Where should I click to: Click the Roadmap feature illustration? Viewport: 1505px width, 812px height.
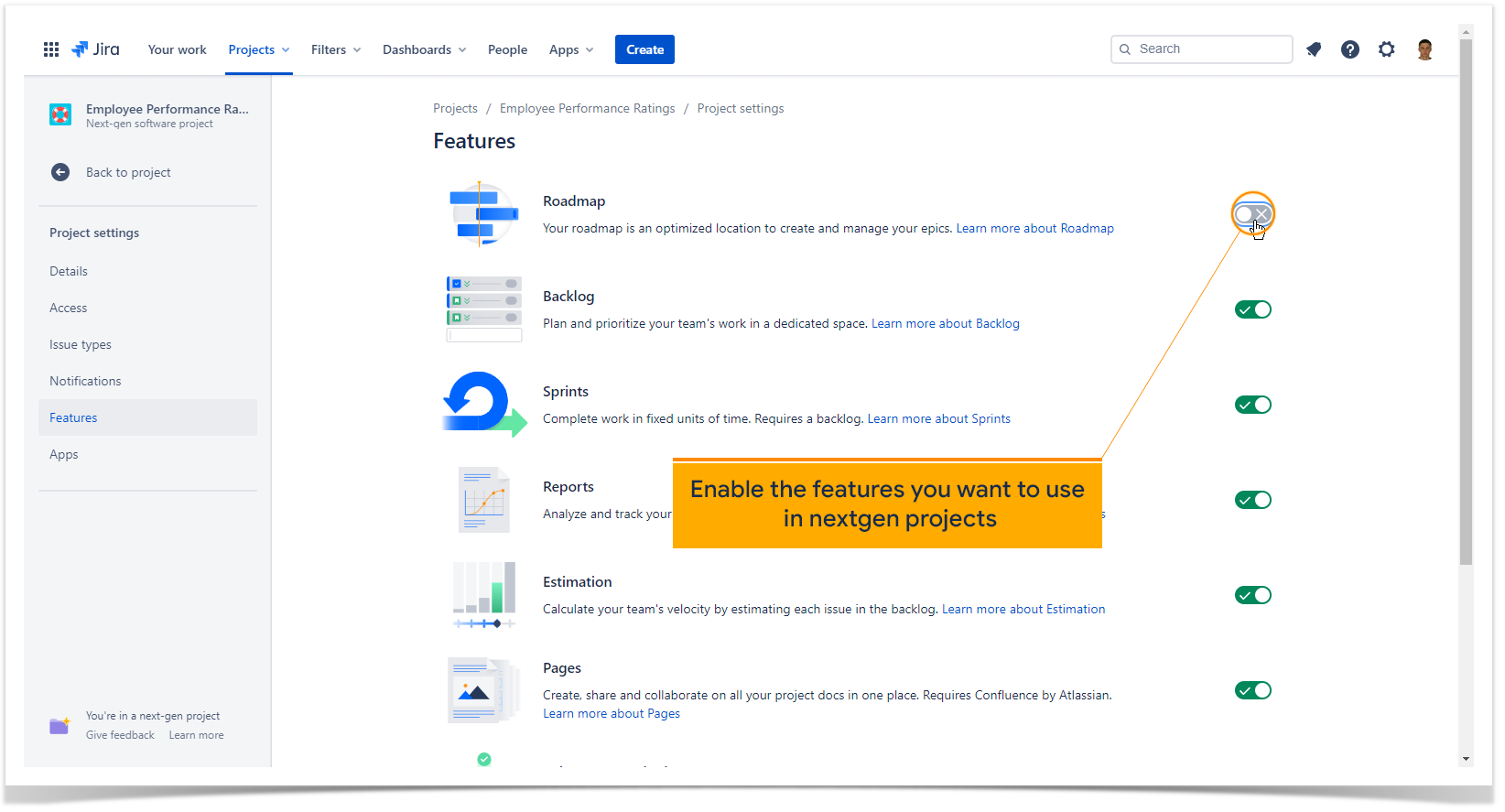[484, 214]
